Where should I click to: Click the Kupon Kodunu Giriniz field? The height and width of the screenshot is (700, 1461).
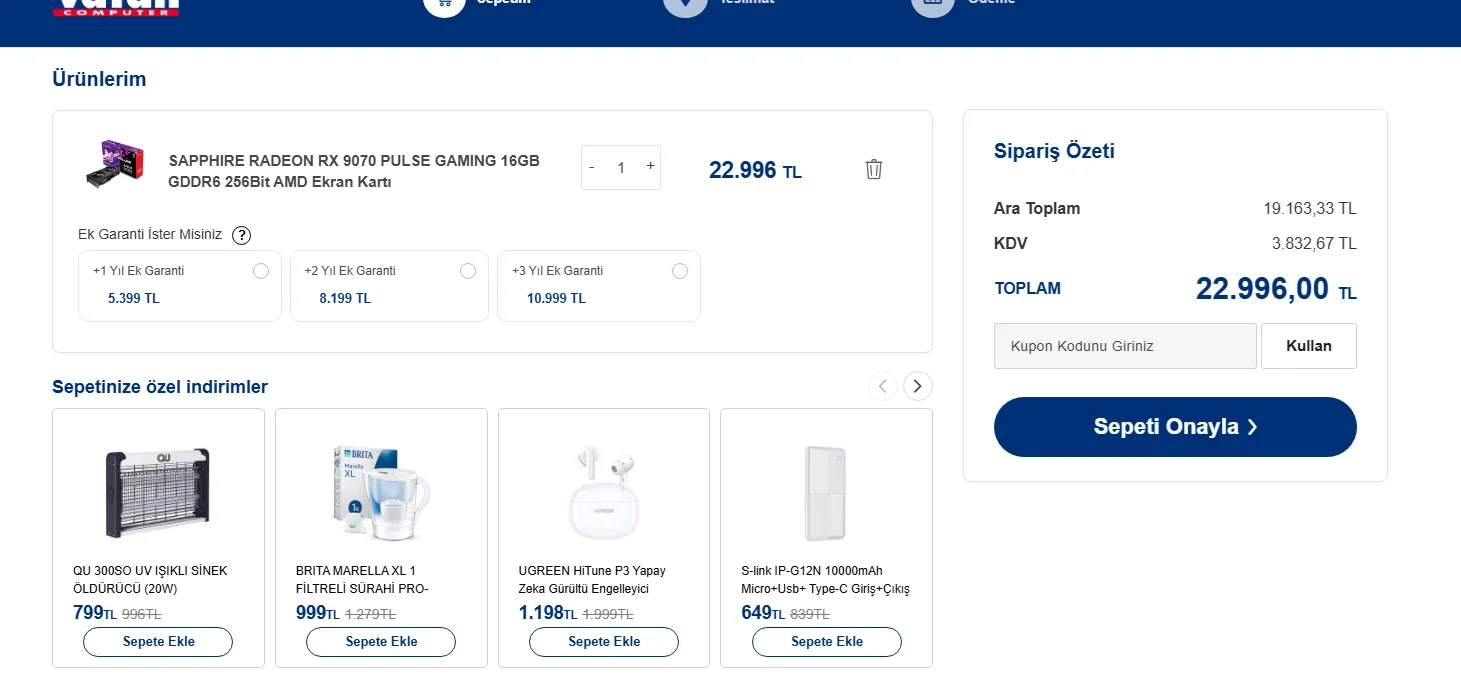click(x=1125, y=346)
